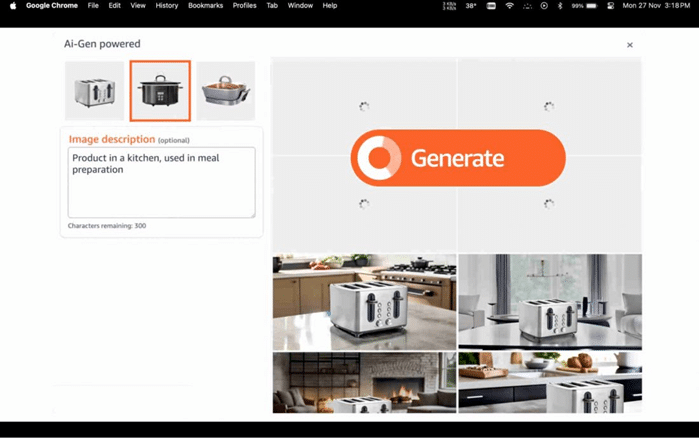This screenshot has height=438, width=699.
Task: Select the slow cooker product thumbnail
Action: pyautogui.click(x=160, y=91)
